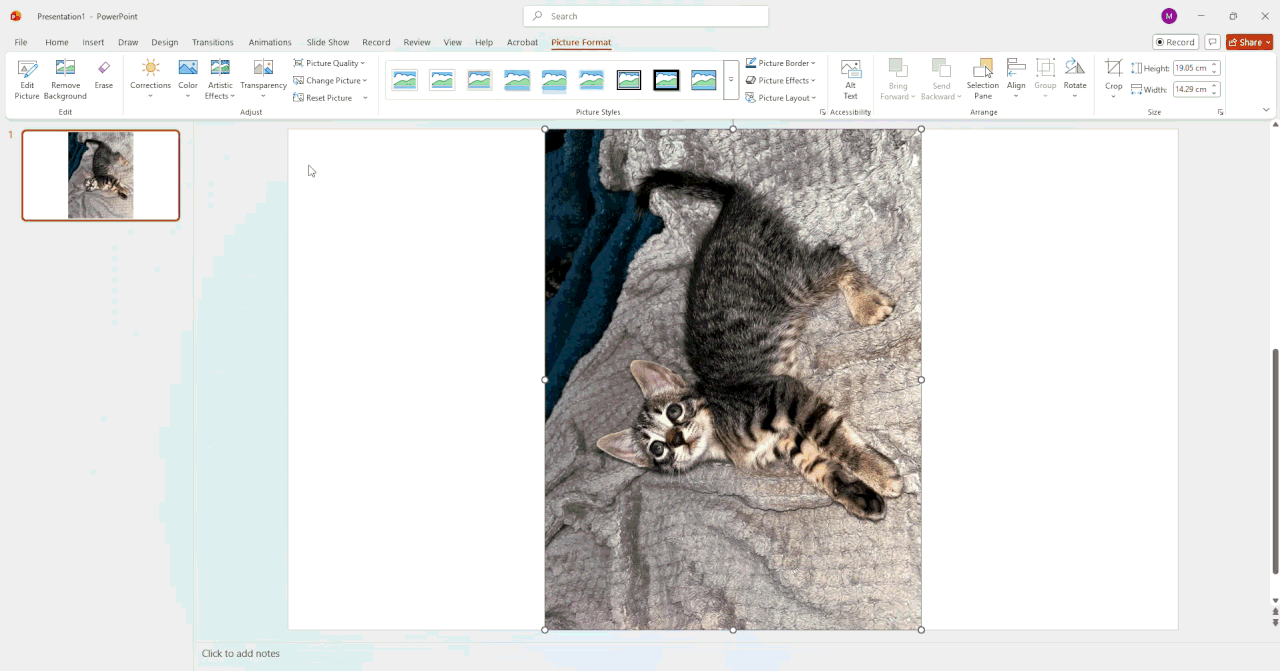Image resolution: width=1280 pixels, height=671 pixels.
Task: Open the Color options dropdown
Action: pyautogui.click(x=188, y=79)
